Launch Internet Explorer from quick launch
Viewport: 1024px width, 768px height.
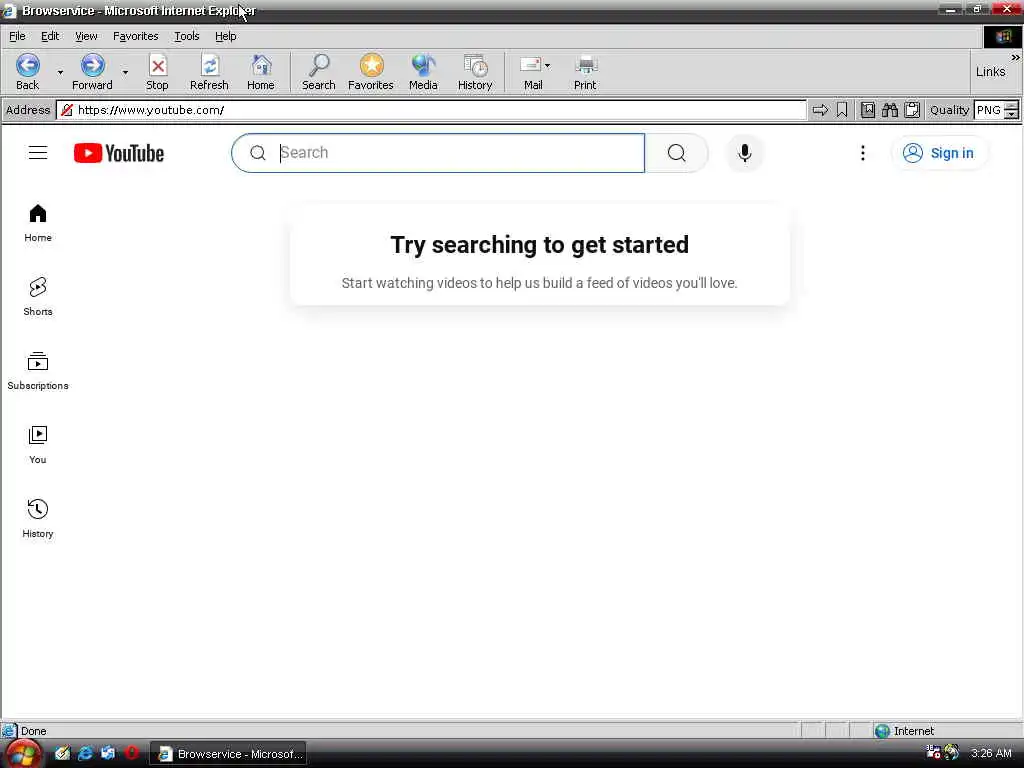click(x=86, y=753)
